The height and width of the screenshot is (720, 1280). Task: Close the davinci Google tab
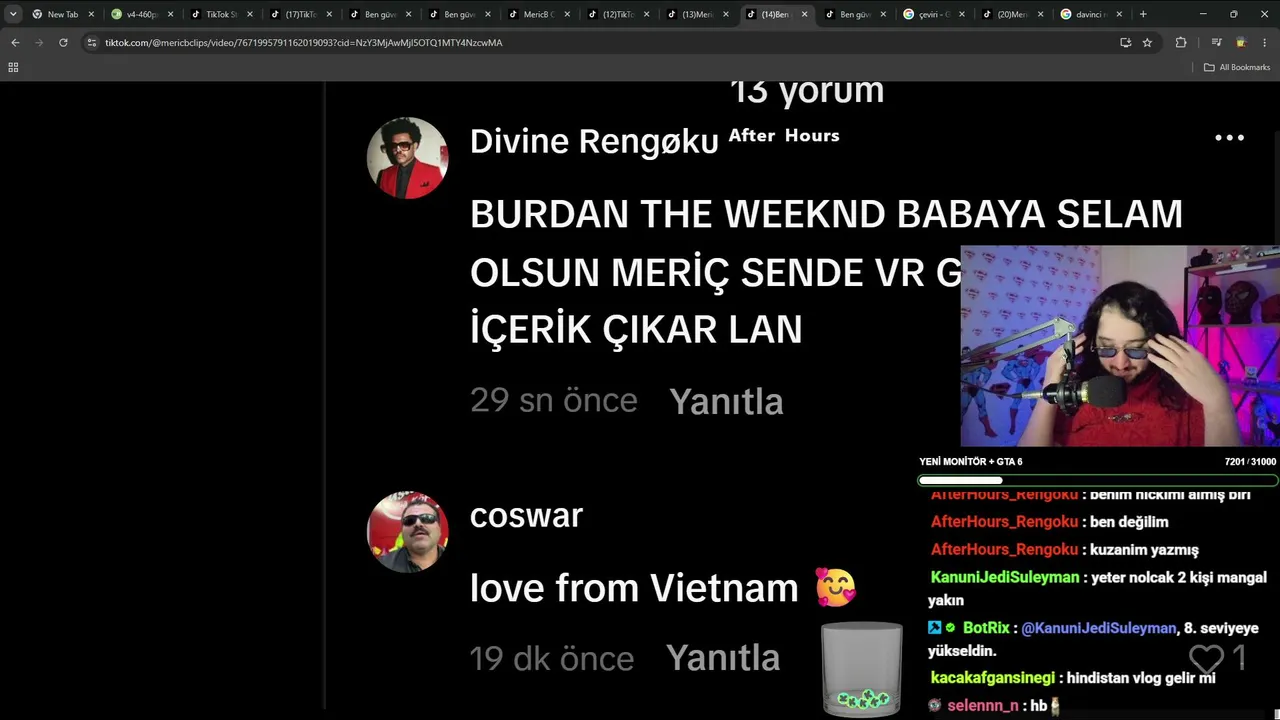(1120, 14)
